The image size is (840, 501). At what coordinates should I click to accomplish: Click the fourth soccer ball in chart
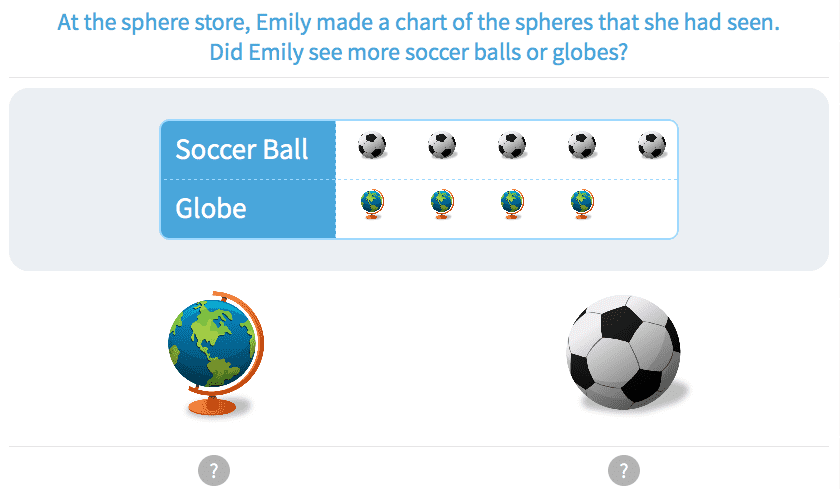pyautogui.click(x=582, y=146)
